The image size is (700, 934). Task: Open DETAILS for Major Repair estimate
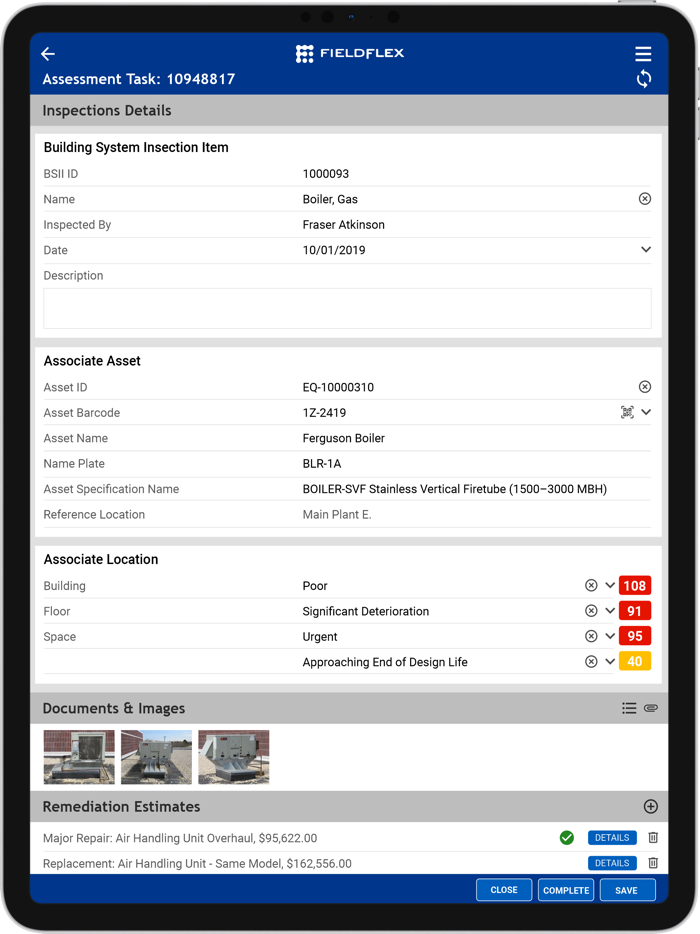[x=612, y=838]
